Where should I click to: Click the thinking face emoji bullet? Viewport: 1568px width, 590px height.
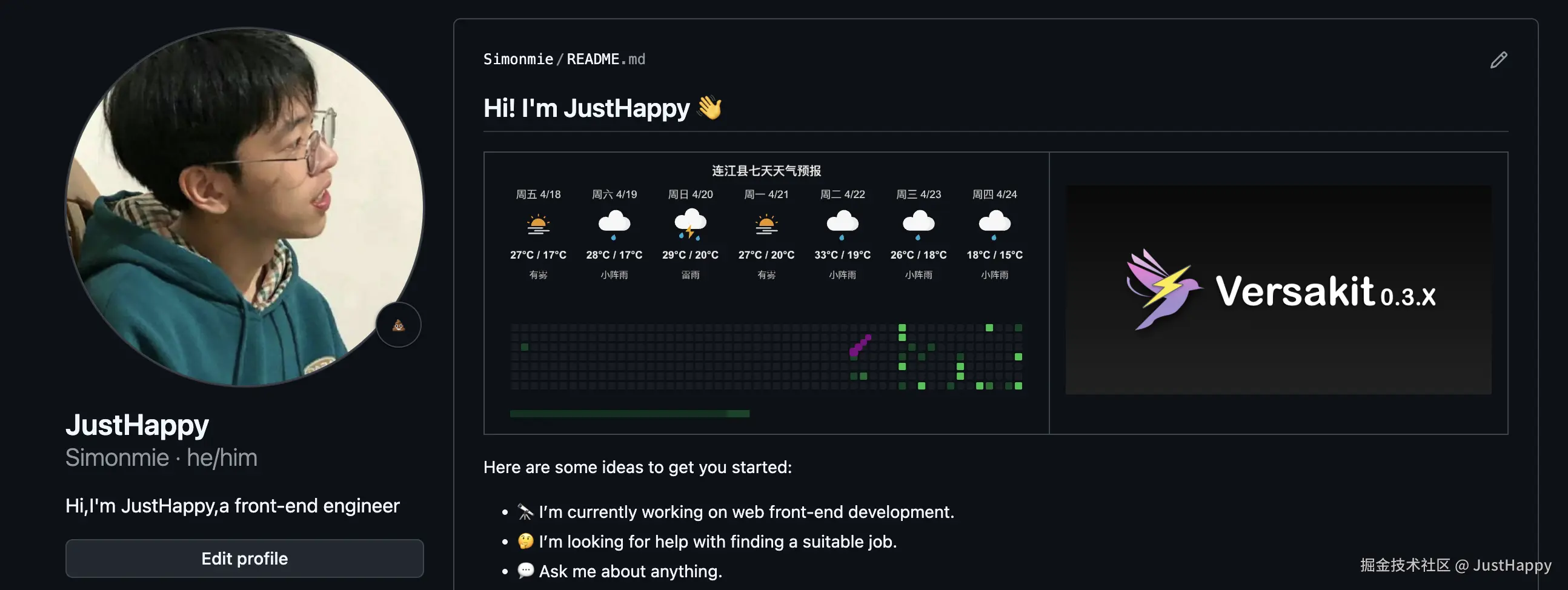click(x=525, y=542)
